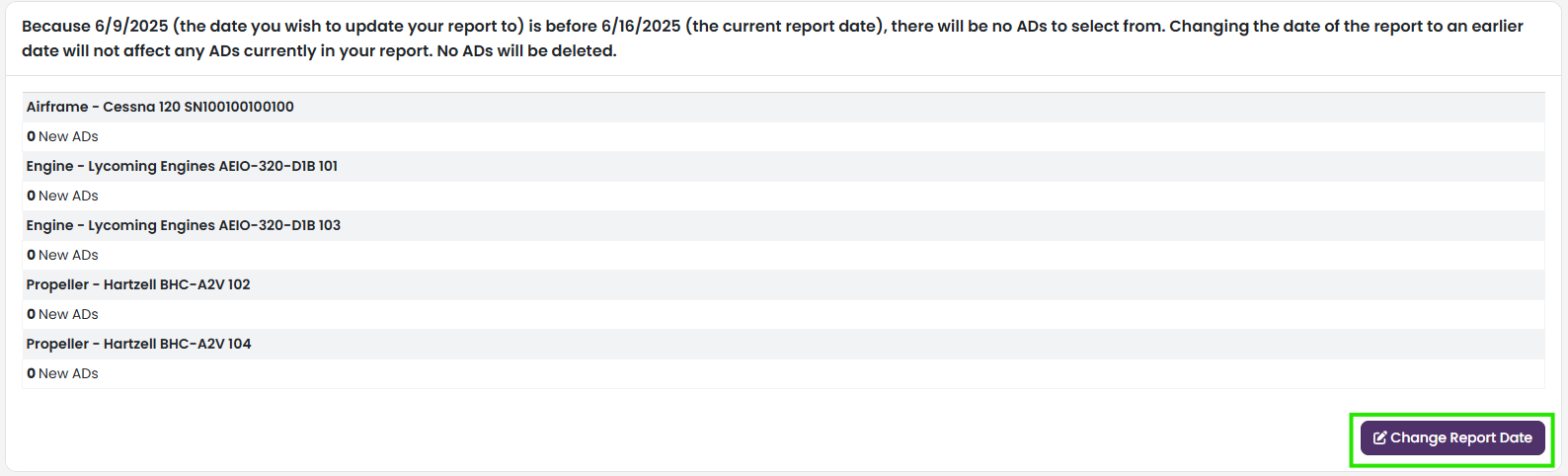
Task: Click the "No ADs will be deleted" sentence
Action: tap(526, 50)
